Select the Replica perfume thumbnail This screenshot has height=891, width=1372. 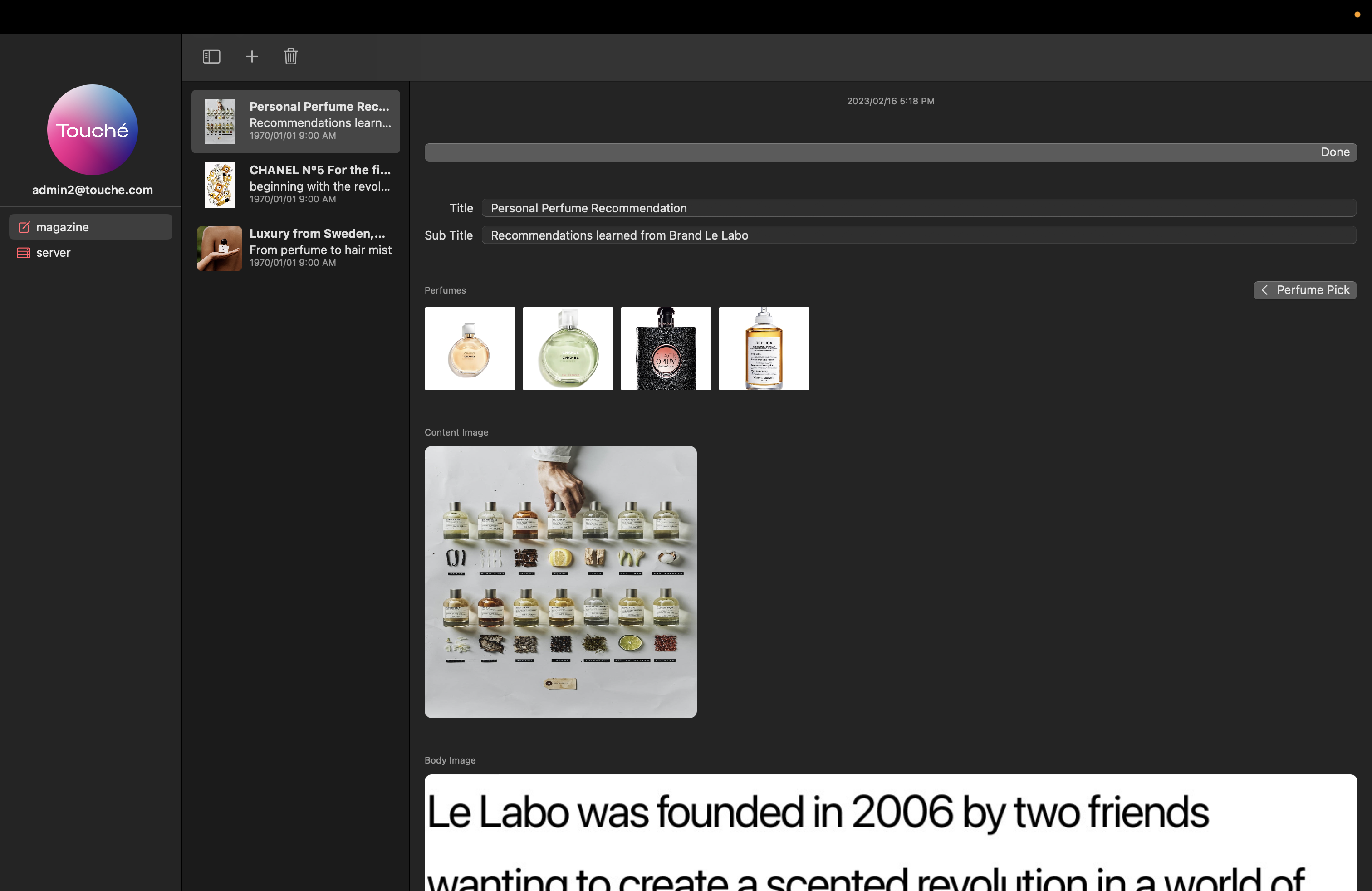(763, 348)
